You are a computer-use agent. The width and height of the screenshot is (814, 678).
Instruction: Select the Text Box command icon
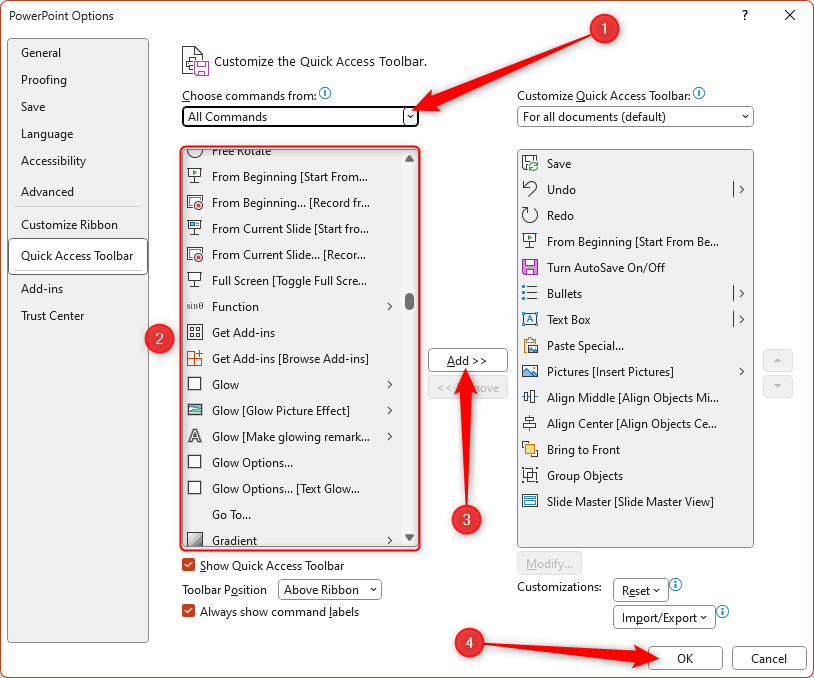tap(530, 319)
